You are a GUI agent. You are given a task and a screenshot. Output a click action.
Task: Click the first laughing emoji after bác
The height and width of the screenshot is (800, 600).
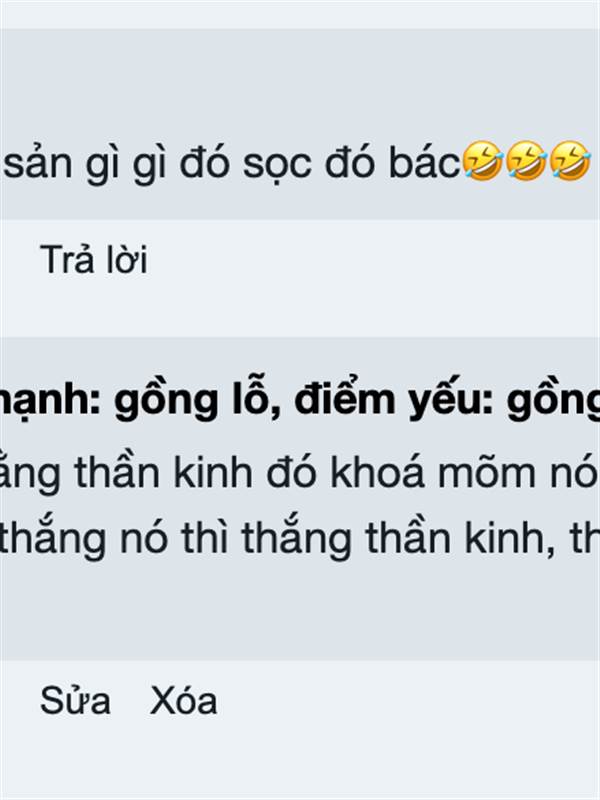tap(483, 161)
